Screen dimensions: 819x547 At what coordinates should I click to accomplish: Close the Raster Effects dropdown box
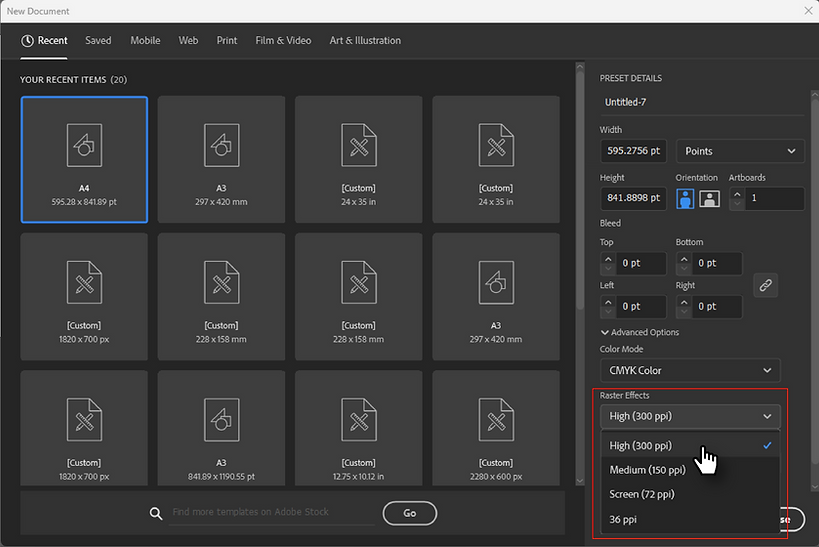coord(690,416)
